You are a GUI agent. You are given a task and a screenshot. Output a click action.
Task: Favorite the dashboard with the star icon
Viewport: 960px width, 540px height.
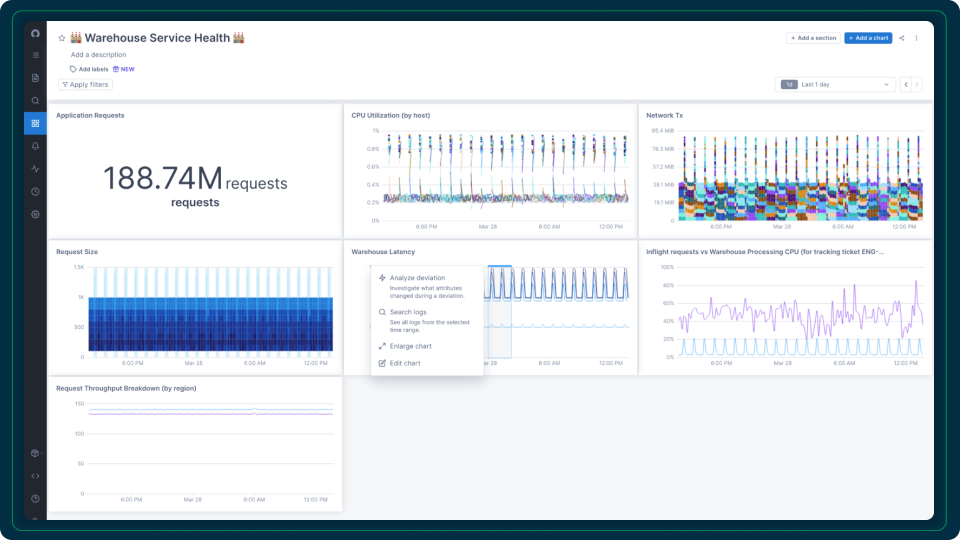[62, 38]
